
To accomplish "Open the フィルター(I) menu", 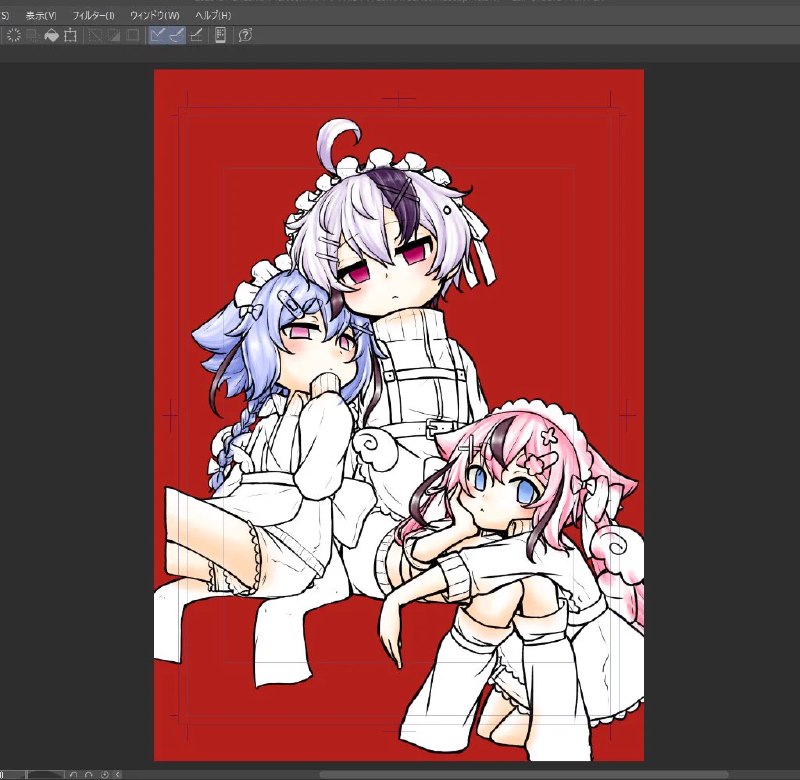I will [x=93, y=16].
